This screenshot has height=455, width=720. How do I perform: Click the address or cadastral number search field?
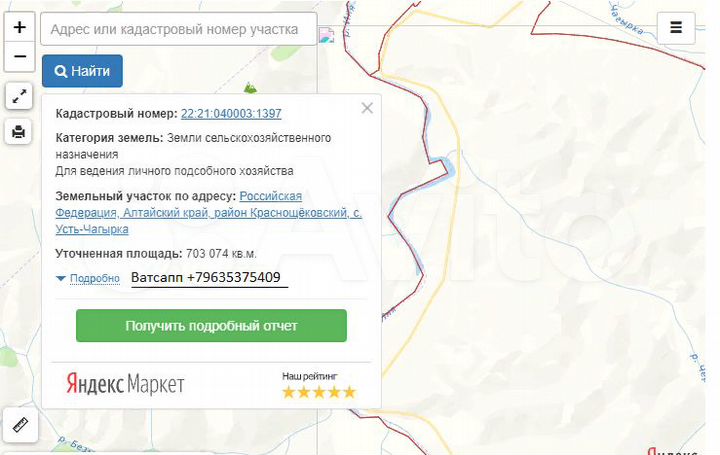pos(179,29)
